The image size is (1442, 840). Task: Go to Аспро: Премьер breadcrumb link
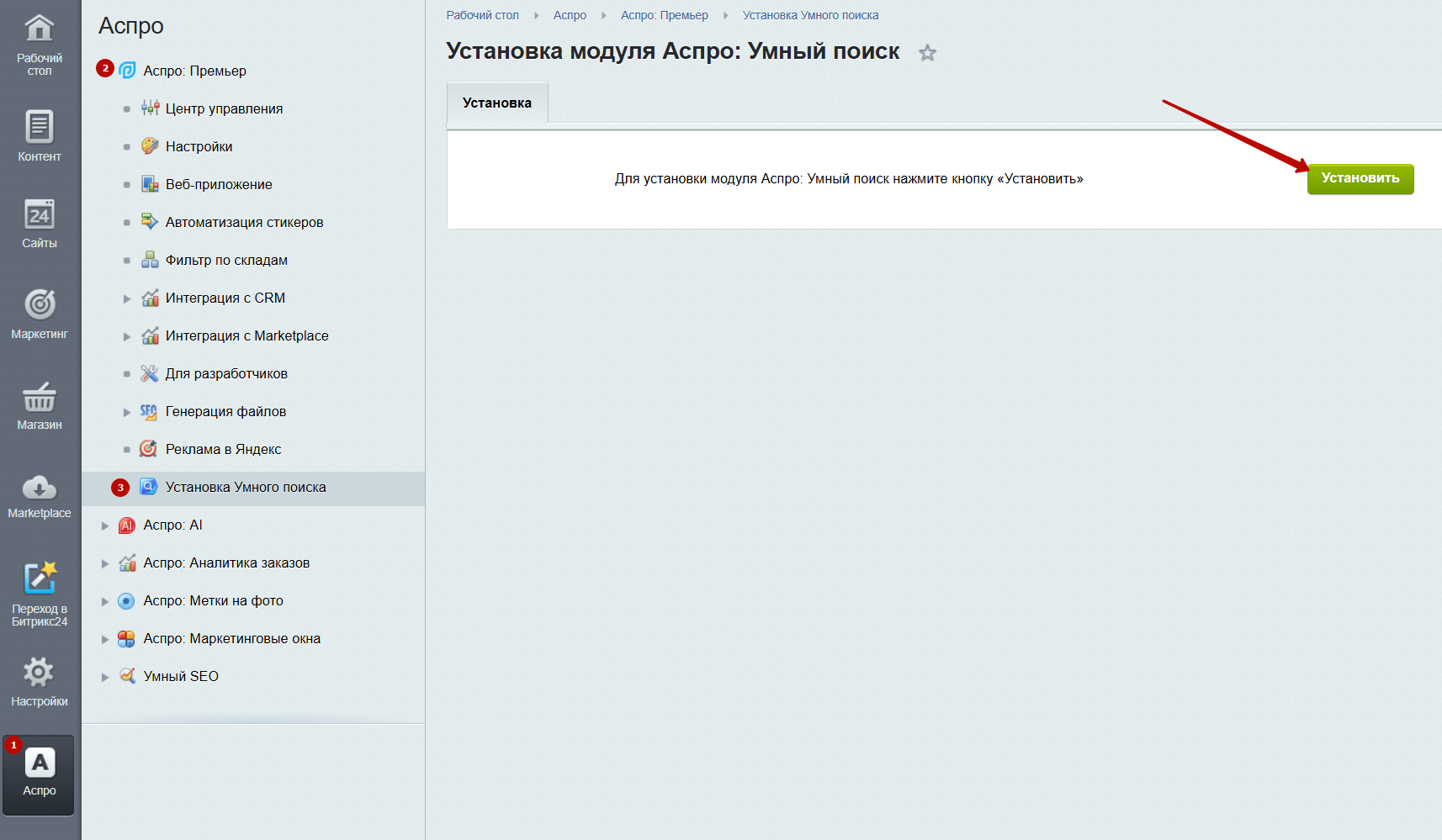pos(665,15)
